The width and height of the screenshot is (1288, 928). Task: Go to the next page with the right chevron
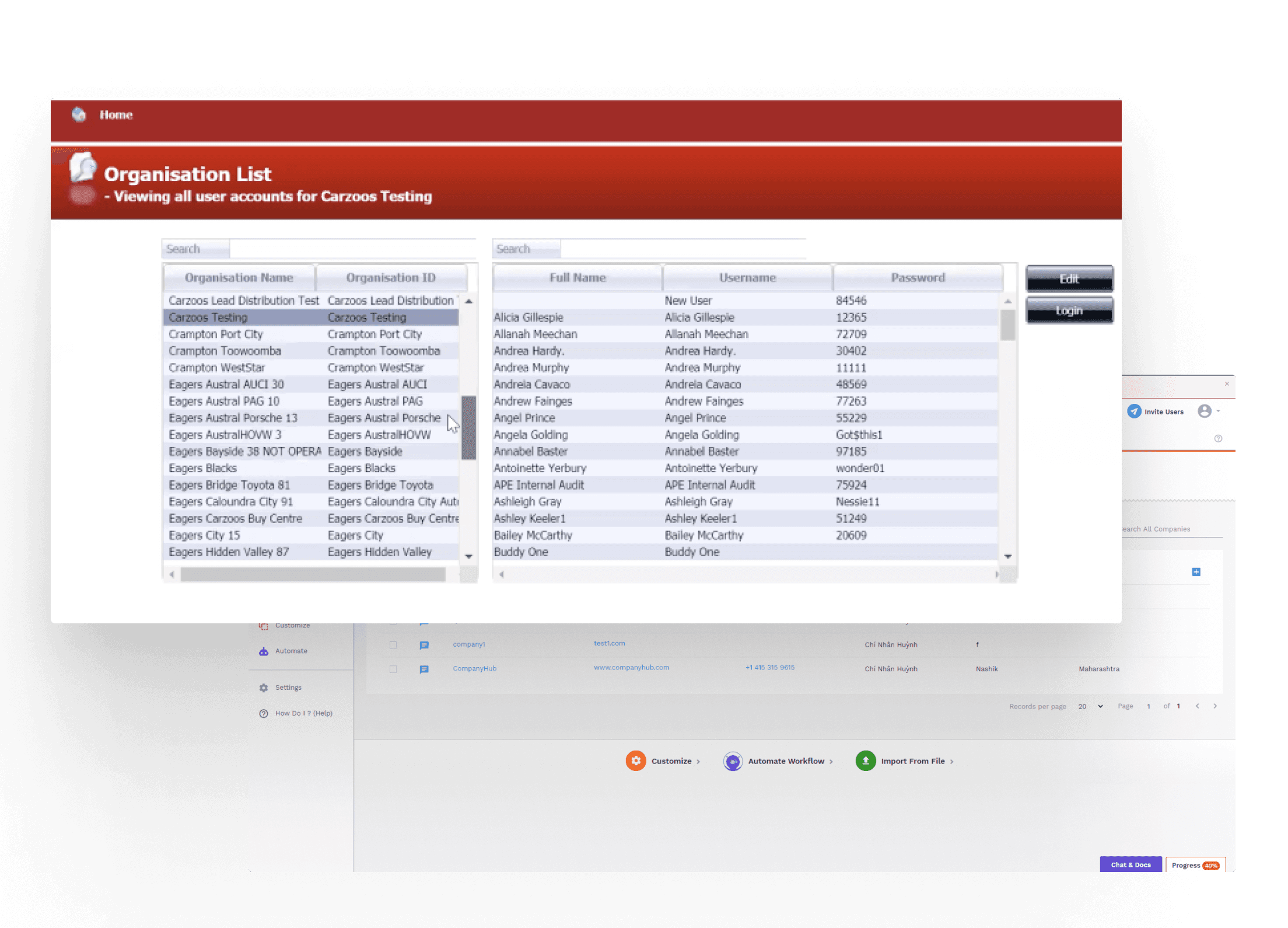(x=1216, y=706)
